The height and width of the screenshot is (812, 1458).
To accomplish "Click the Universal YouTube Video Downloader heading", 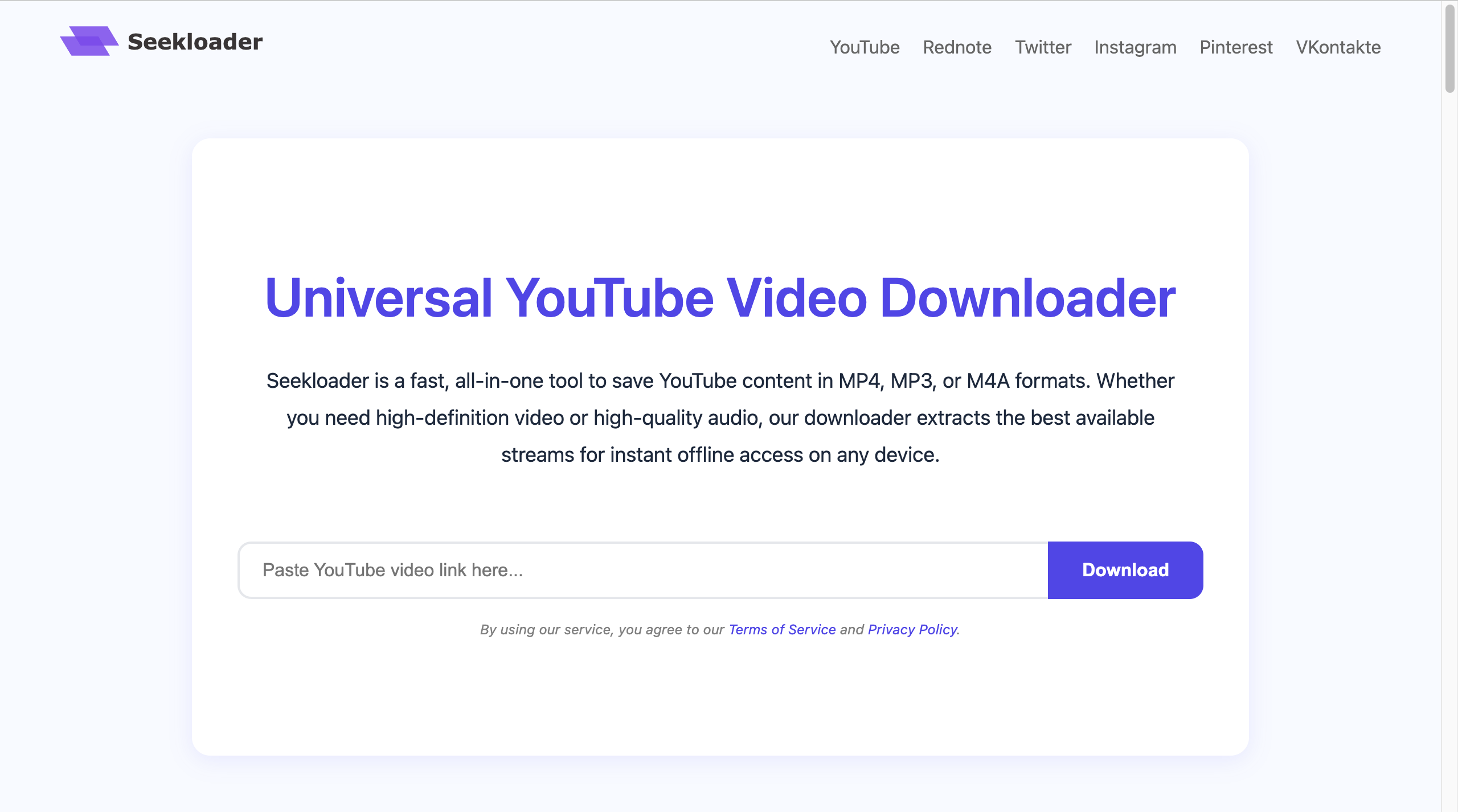I will point(720,298).
